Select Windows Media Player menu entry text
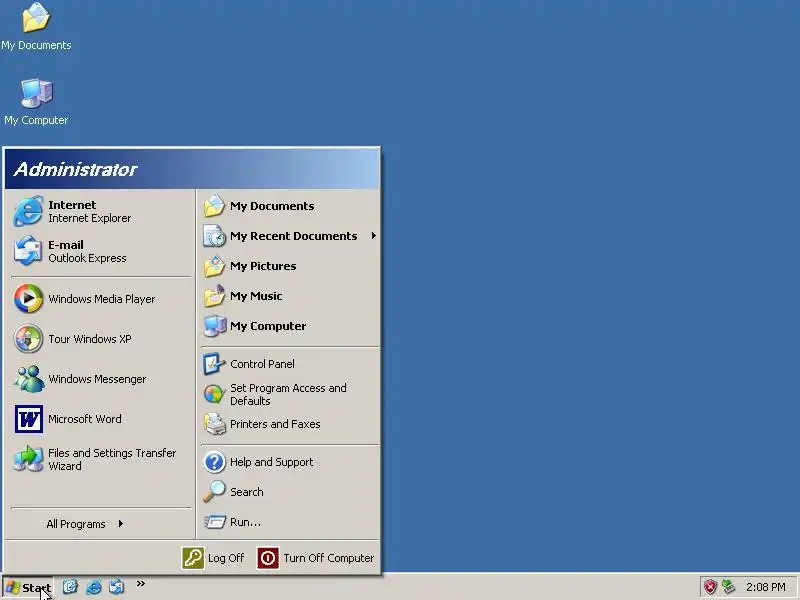800x600 pixels. (102, 299)
